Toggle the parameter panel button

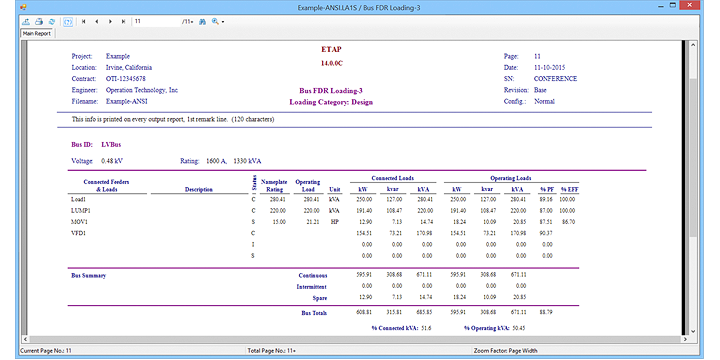click(68, 22)
